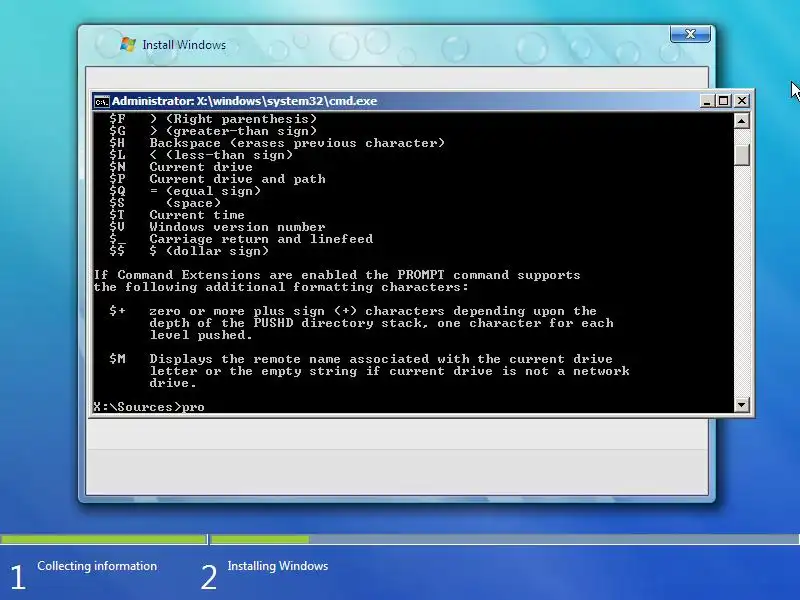Click the command prompt line X:\Sources>pro
Screen dimensions: 800x600
point(149,407)
